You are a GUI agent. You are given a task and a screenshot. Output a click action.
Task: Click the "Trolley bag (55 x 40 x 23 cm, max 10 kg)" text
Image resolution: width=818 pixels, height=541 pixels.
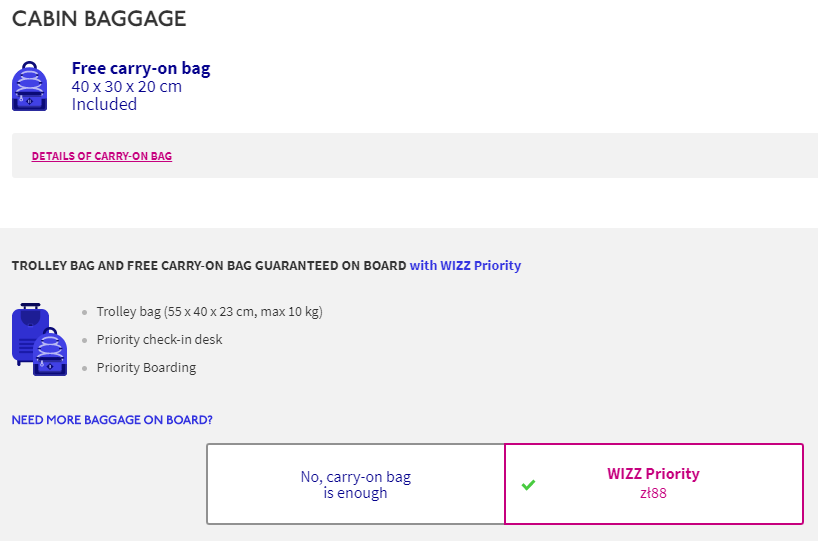coord(209,311)
